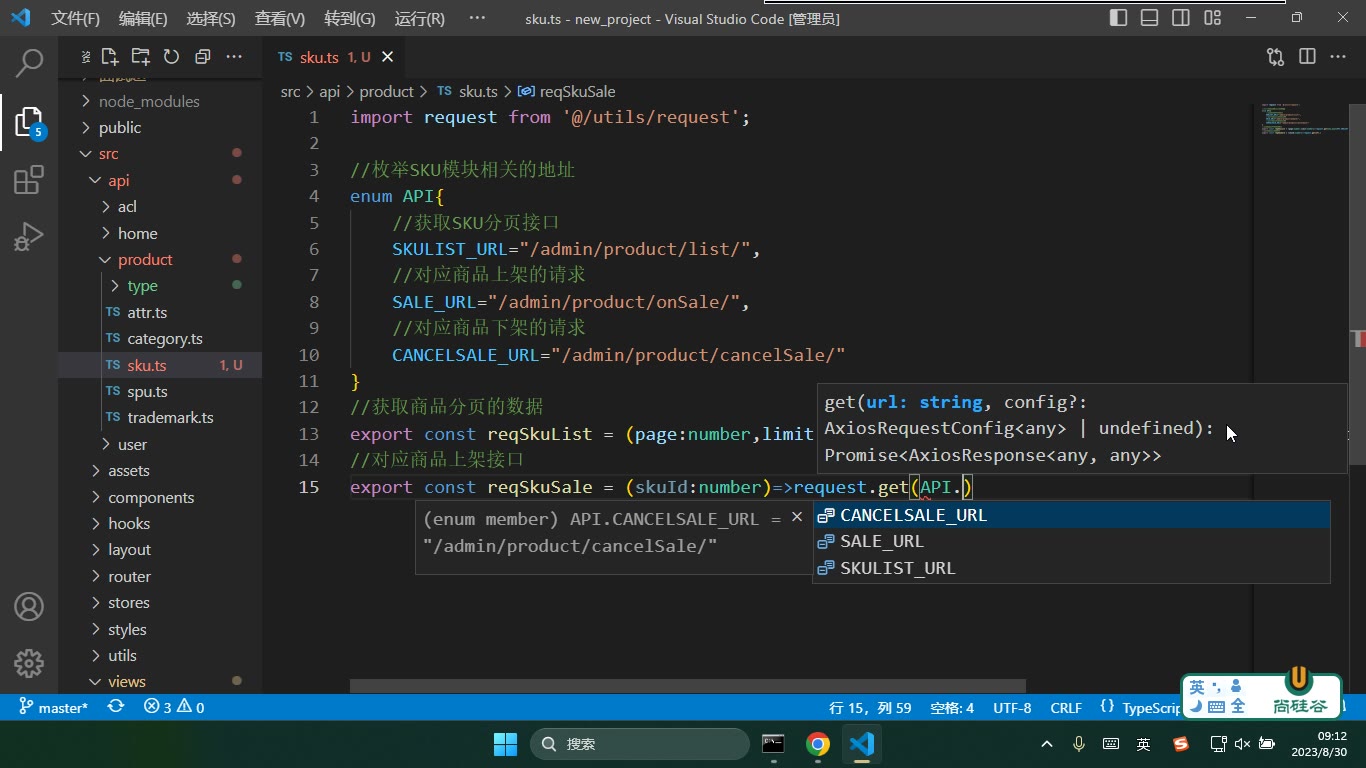
Task: Open errors and warnings status indicator
Action: [174, 707]
